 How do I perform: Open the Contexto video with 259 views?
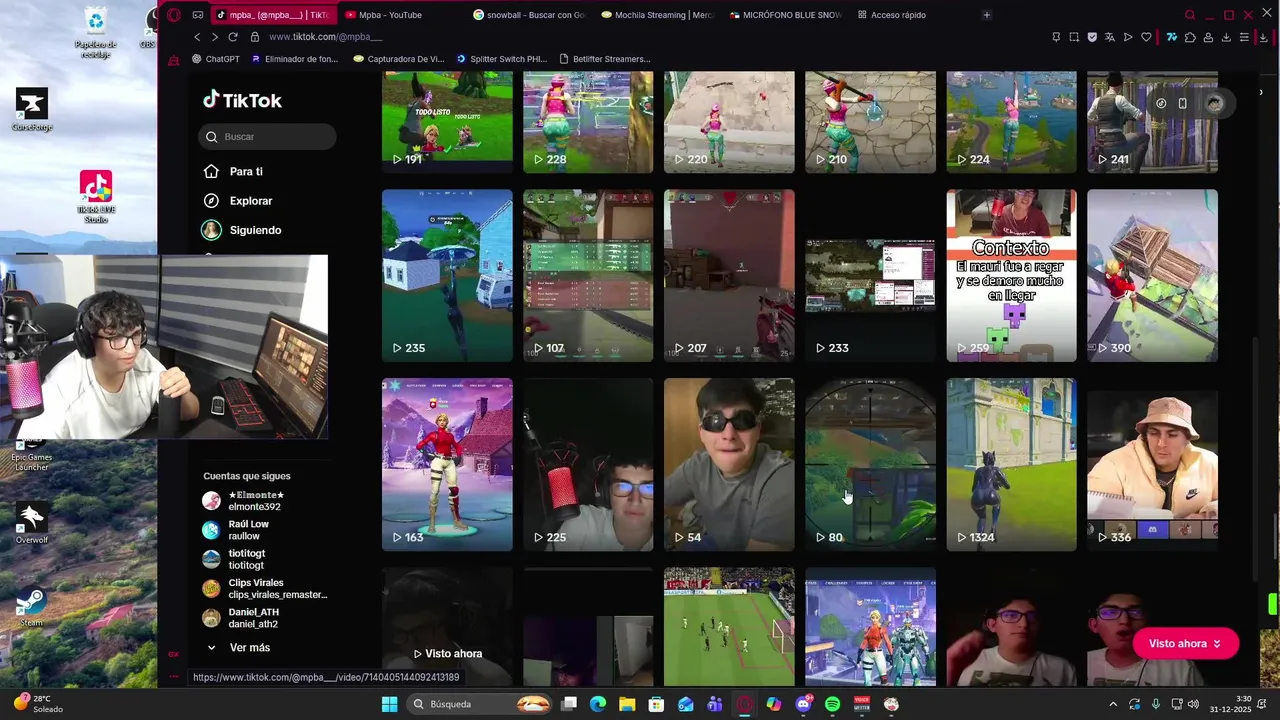(1011, 276)
